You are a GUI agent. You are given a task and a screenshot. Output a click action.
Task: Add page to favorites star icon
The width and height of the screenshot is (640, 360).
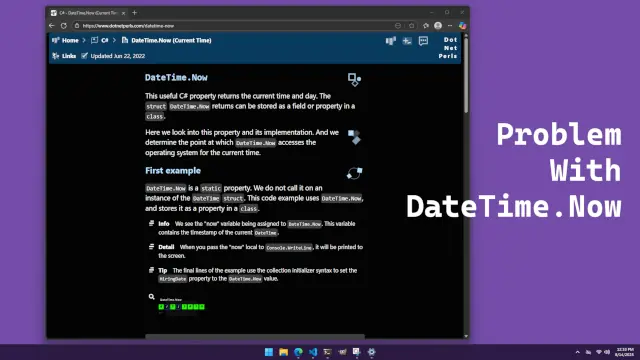coord(411,26)
